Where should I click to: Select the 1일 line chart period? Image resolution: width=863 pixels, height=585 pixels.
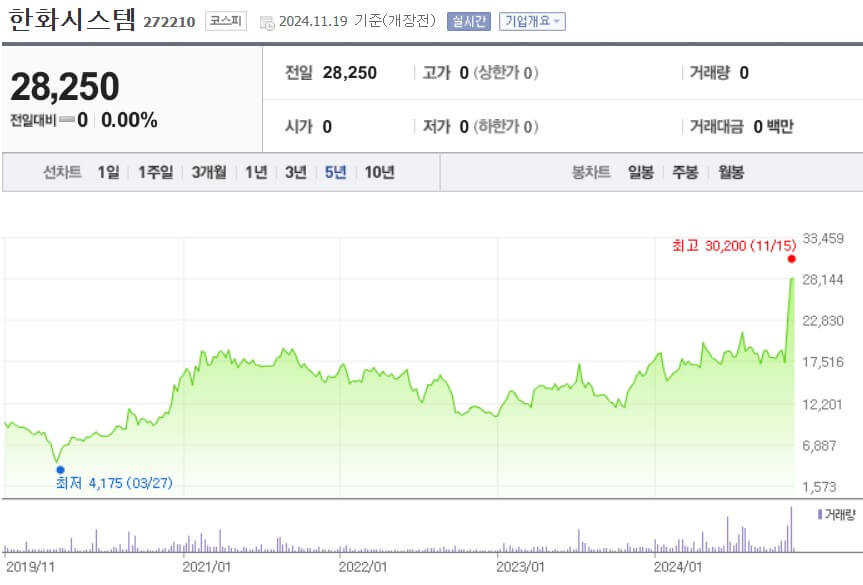pyautogui.click(x=108, y=172)
